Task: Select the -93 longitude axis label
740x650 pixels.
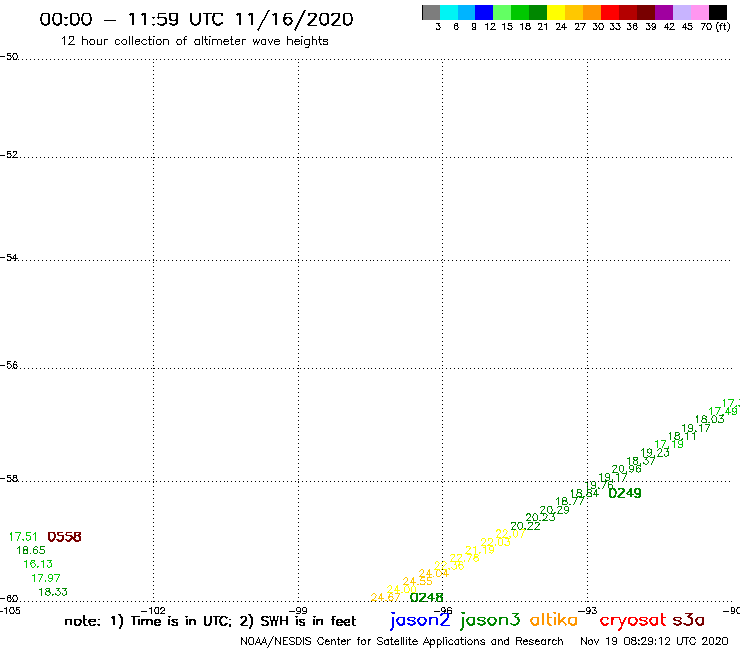Action: tap(587, 611)
